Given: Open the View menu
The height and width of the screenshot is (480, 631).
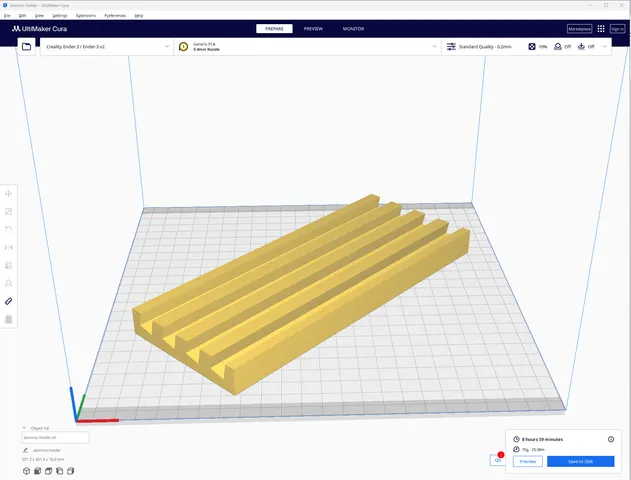Looking at the screenshot, I should 39,16.
